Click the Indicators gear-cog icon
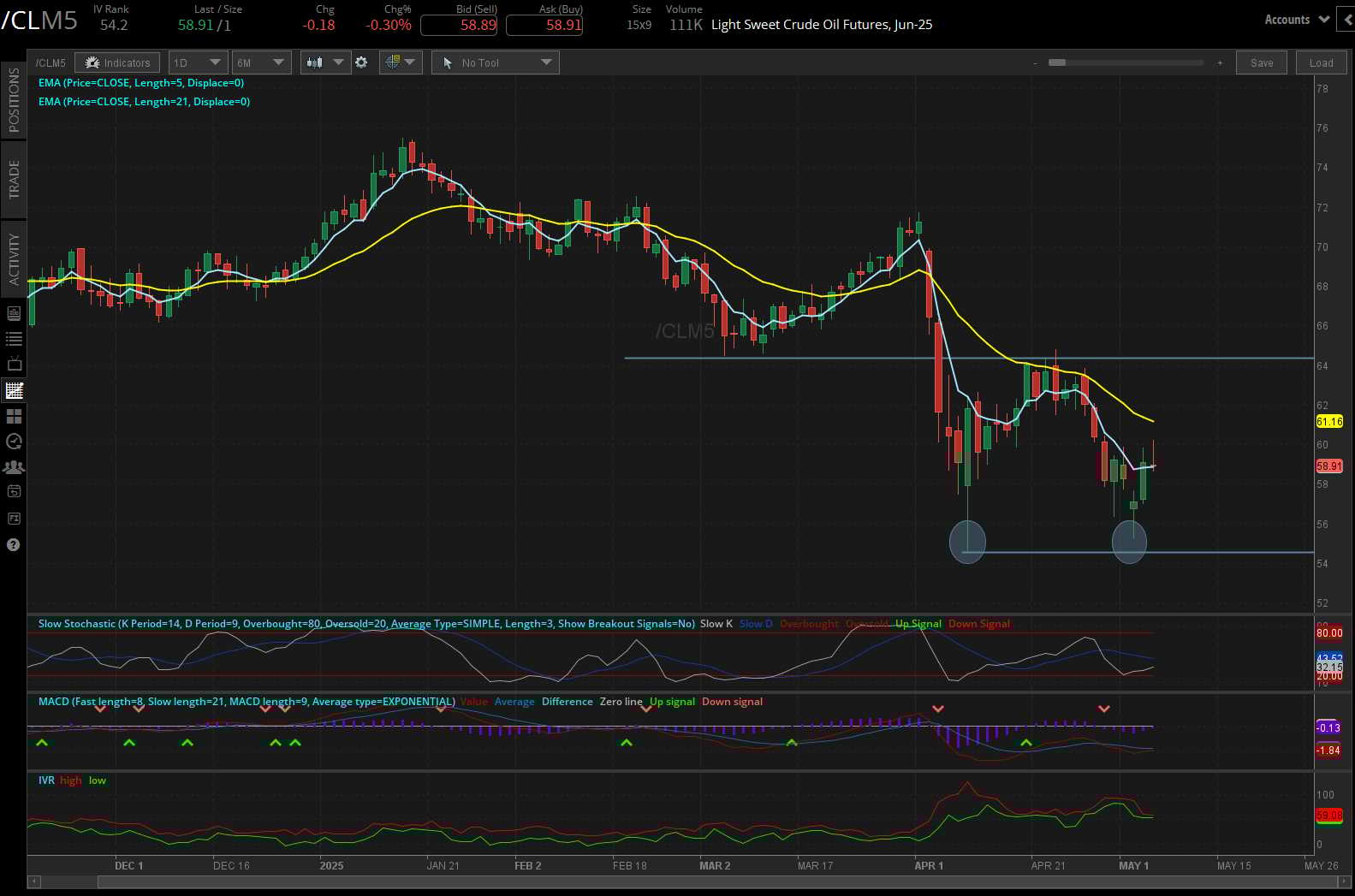This screenshot has width=1355, height=896. tap(92, 62)
